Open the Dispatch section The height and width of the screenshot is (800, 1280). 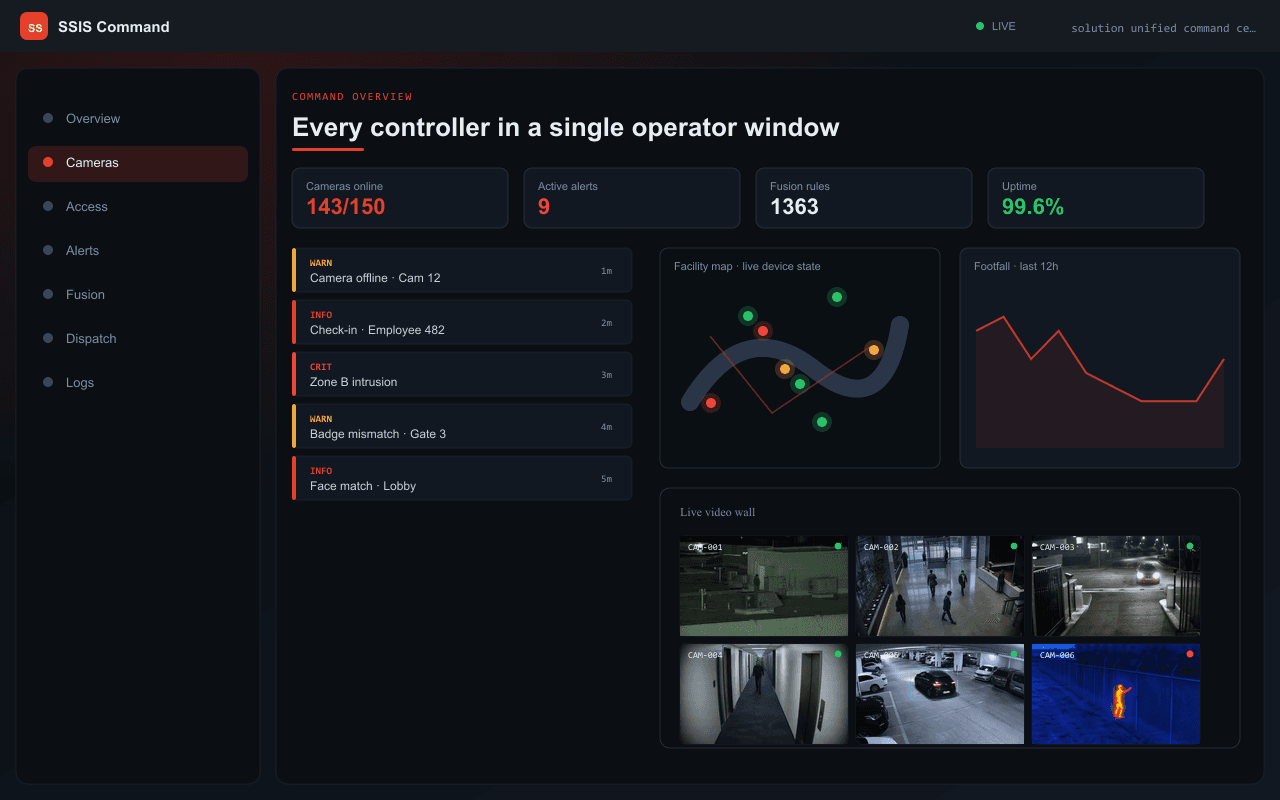[x=138, y=338]
